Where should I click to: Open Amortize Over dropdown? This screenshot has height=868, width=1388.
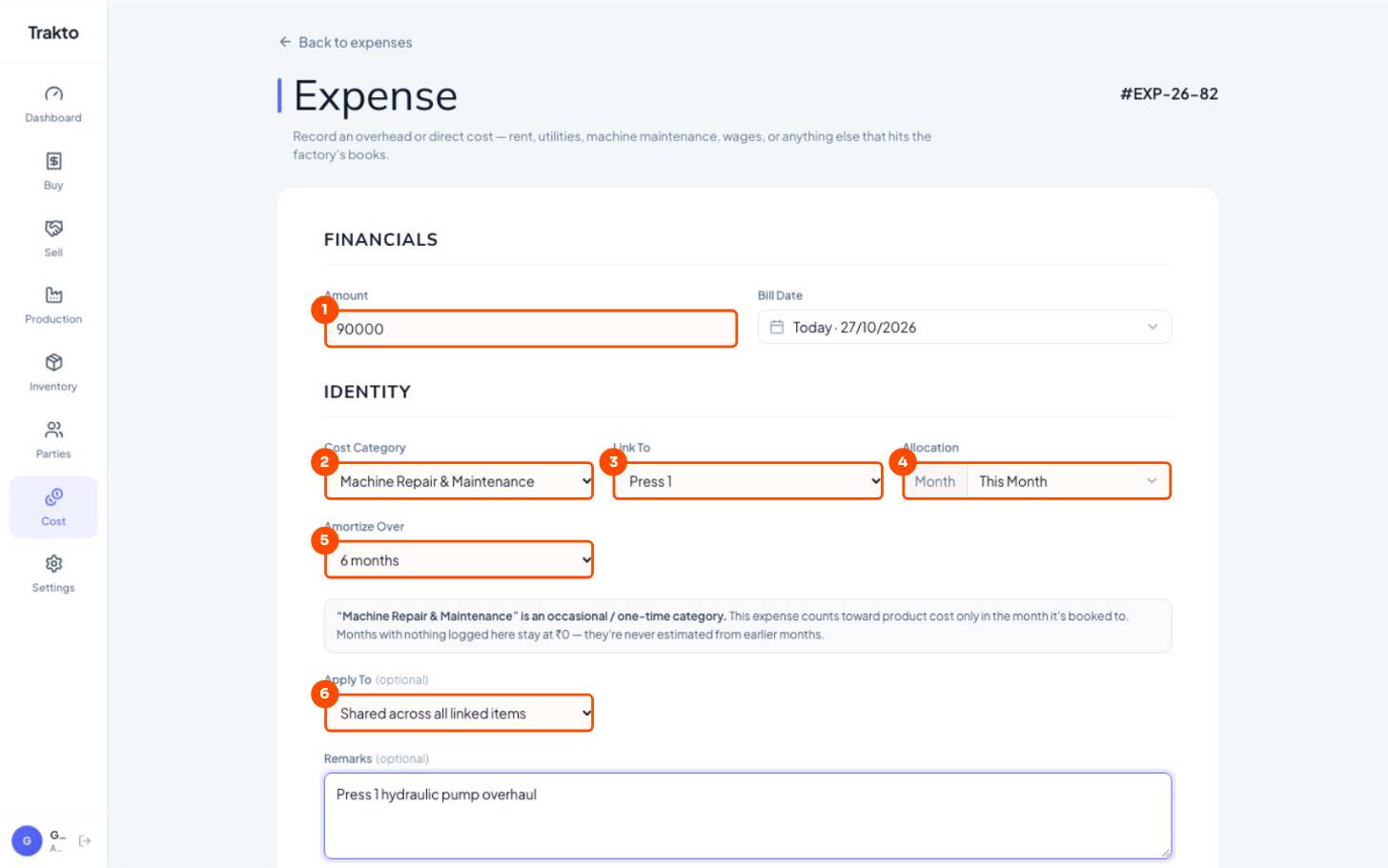pyautogui.click(x=459, y=560)
